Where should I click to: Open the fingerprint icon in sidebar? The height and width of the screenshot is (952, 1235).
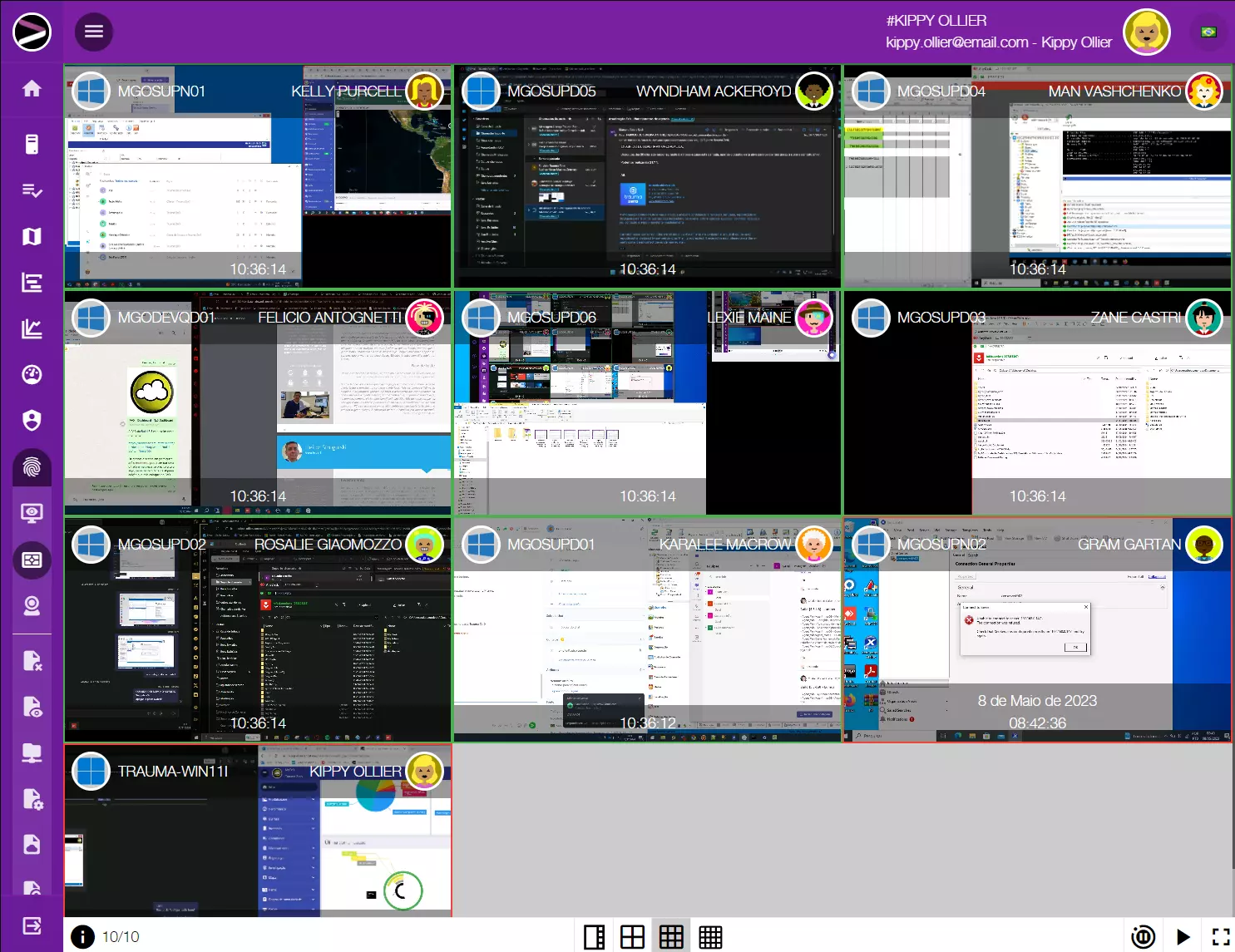pos(32,467)
